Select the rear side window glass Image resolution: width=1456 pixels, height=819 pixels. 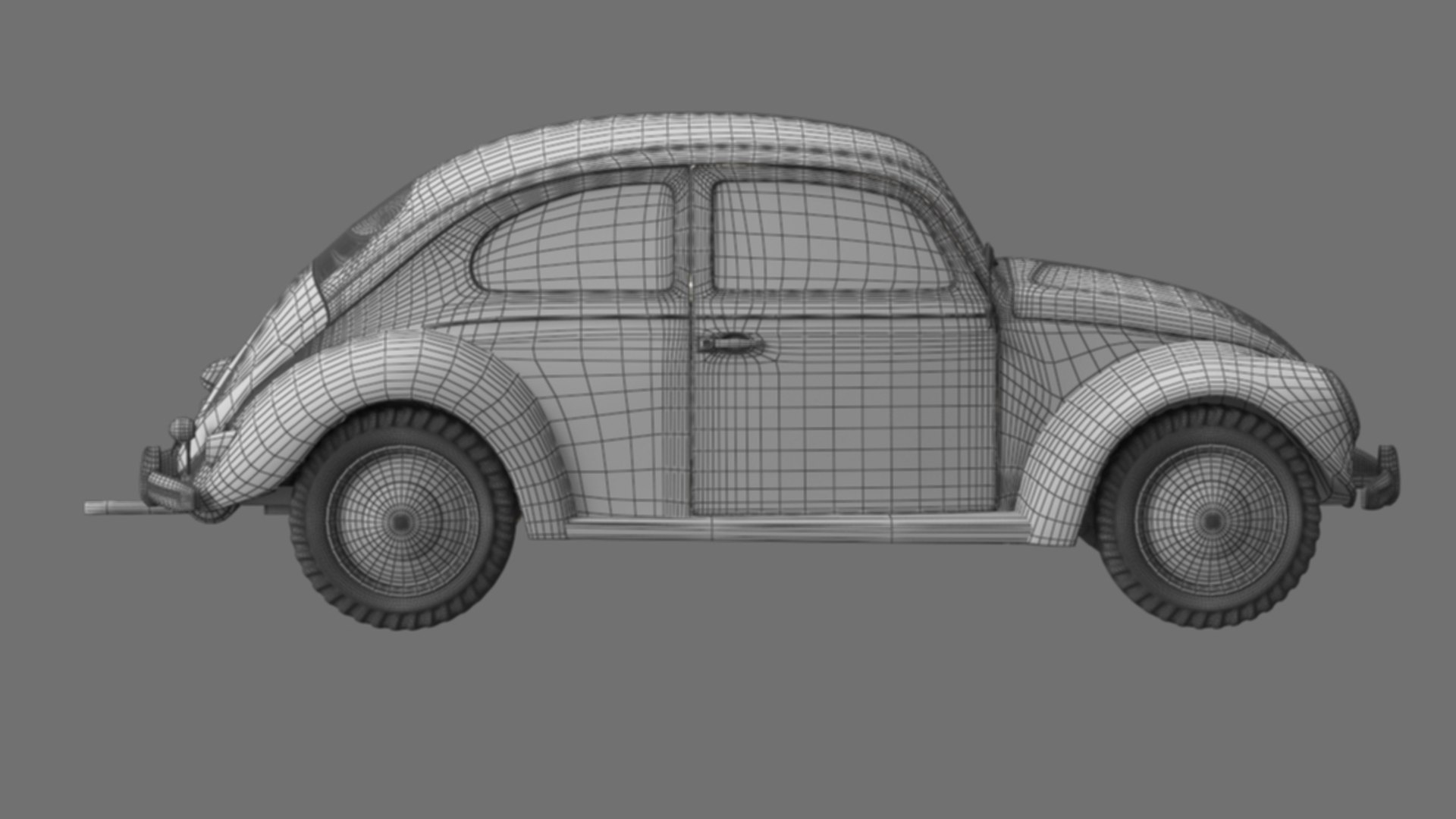coord(575,239)
